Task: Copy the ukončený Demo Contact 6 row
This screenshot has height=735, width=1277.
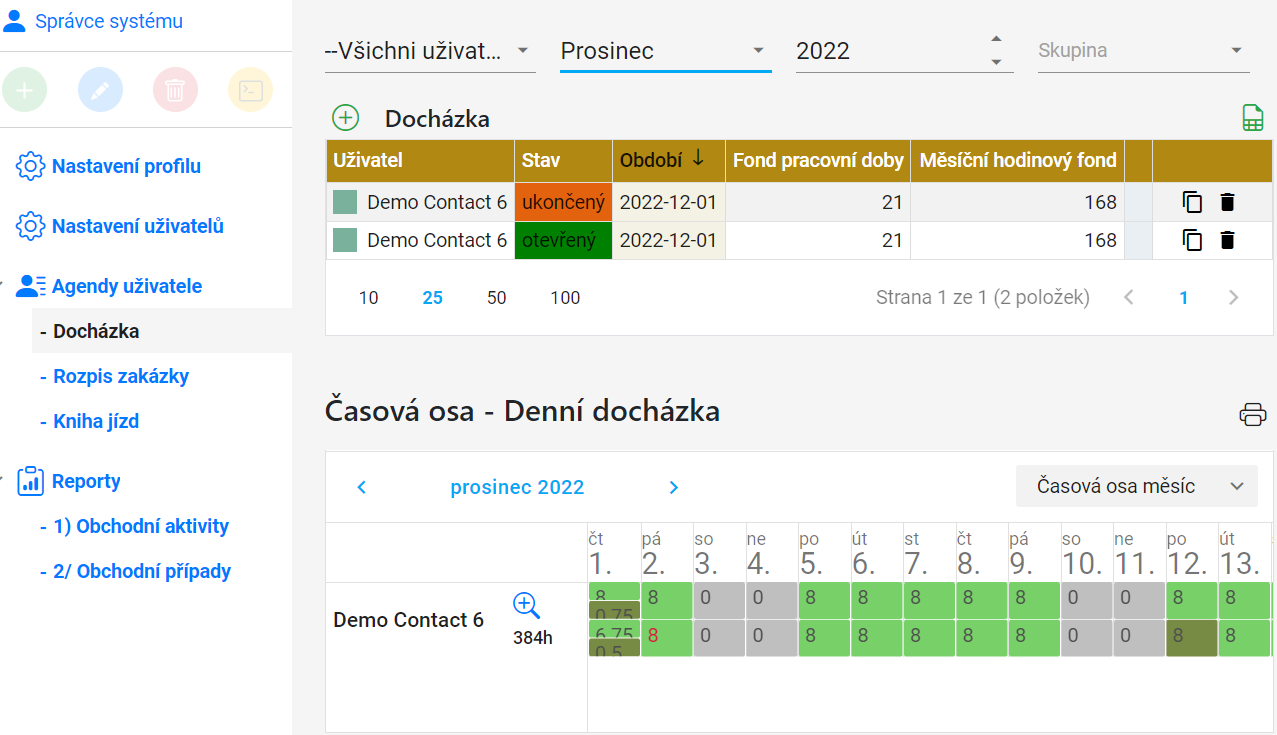Action: pyautogui.click(x=1192, y=202)
